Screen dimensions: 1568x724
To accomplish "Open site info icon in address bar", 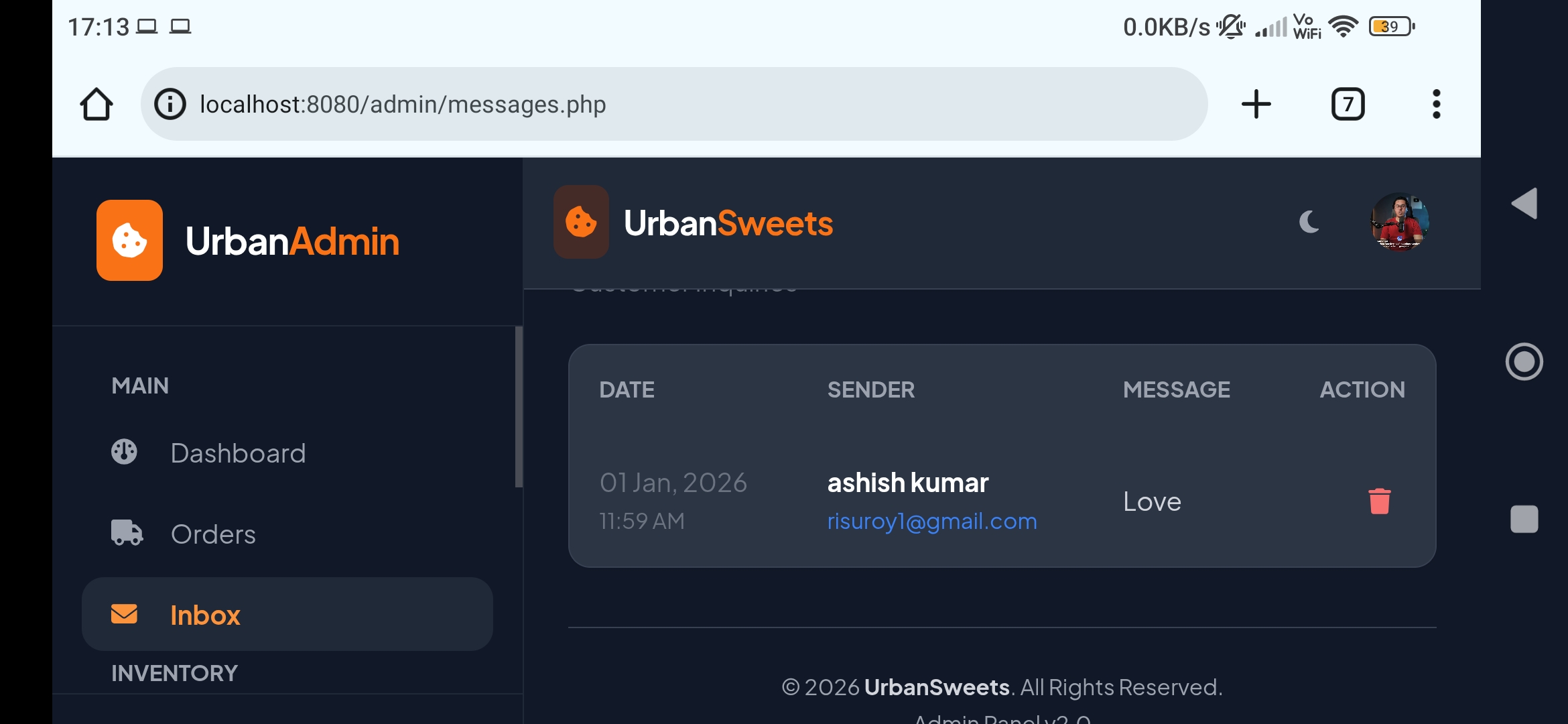I will 170,105.
